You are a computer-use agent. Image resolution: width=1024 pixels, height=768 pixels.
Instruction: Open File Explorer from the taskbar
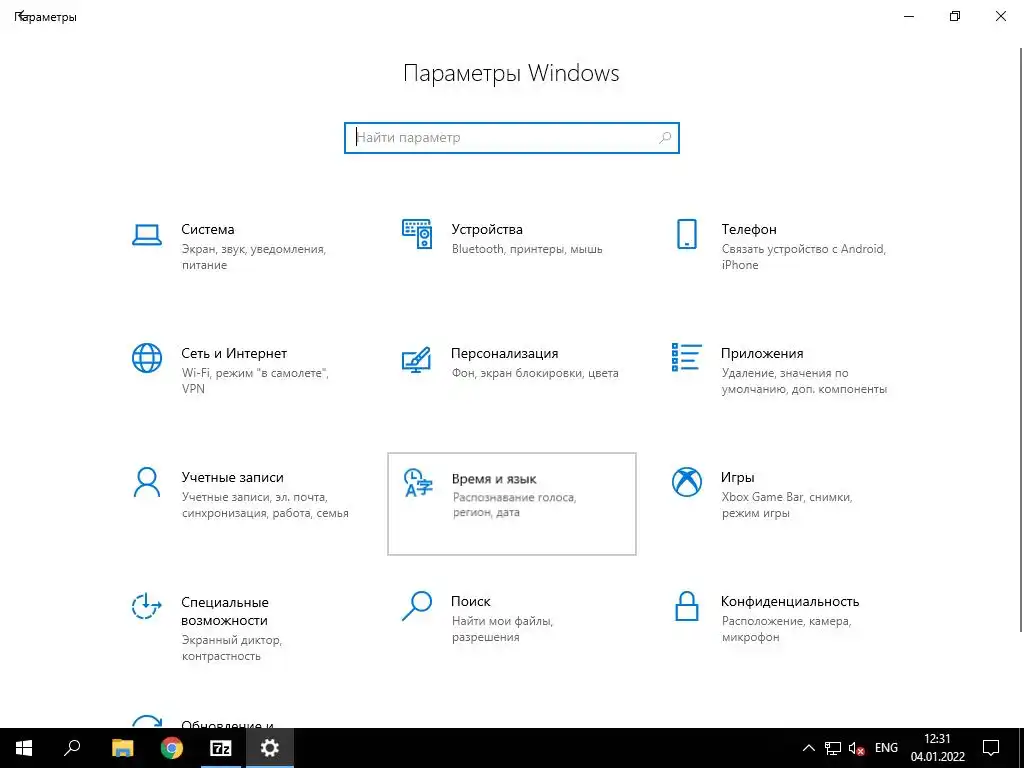122,748
